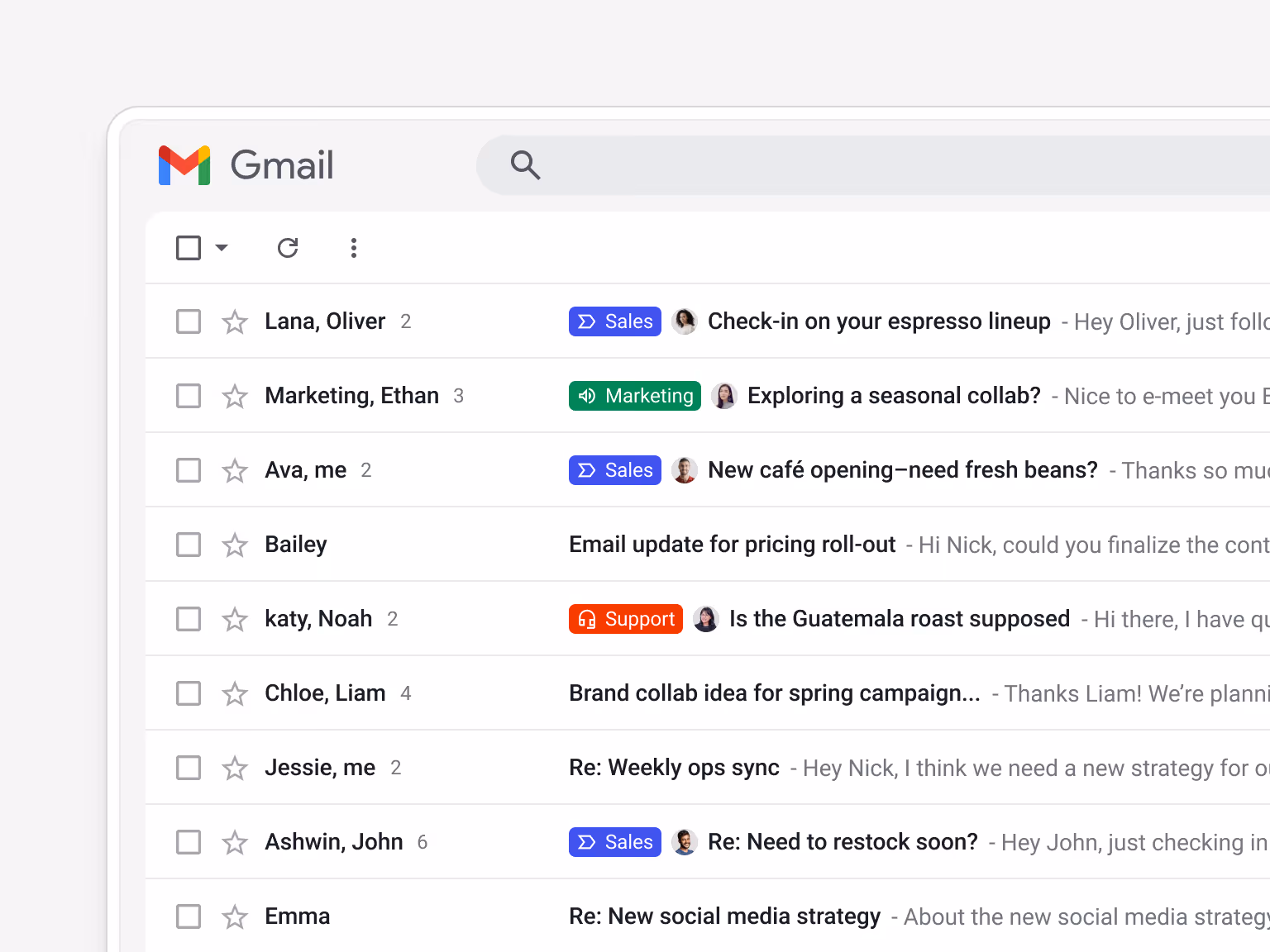Click the Marketing label on seasonal collab email
1270x952 pixels.
(x=635, y=396)
